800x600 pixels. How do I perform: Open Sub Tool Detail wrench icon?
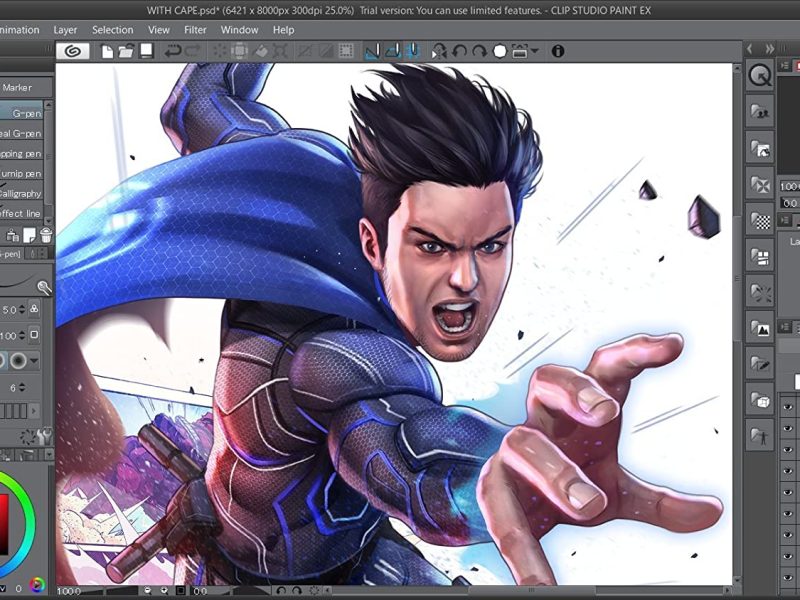tap(46, 436)
